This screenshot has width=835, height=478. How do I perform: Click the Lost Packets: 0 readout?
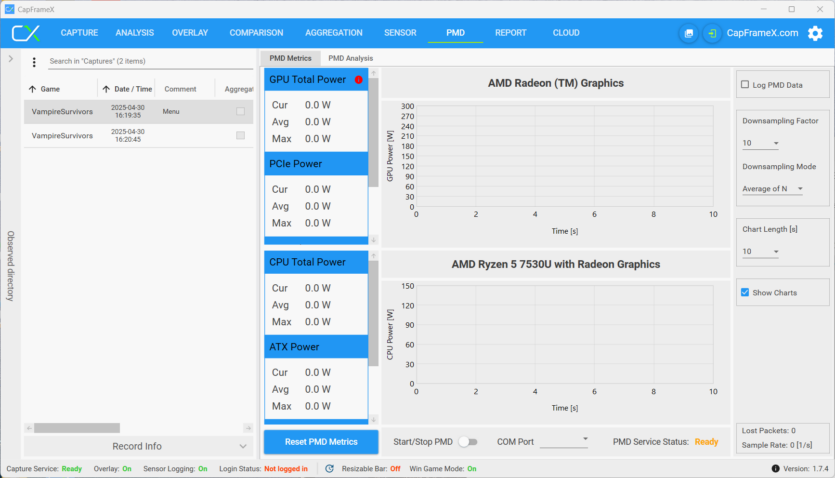click(768, 431)
